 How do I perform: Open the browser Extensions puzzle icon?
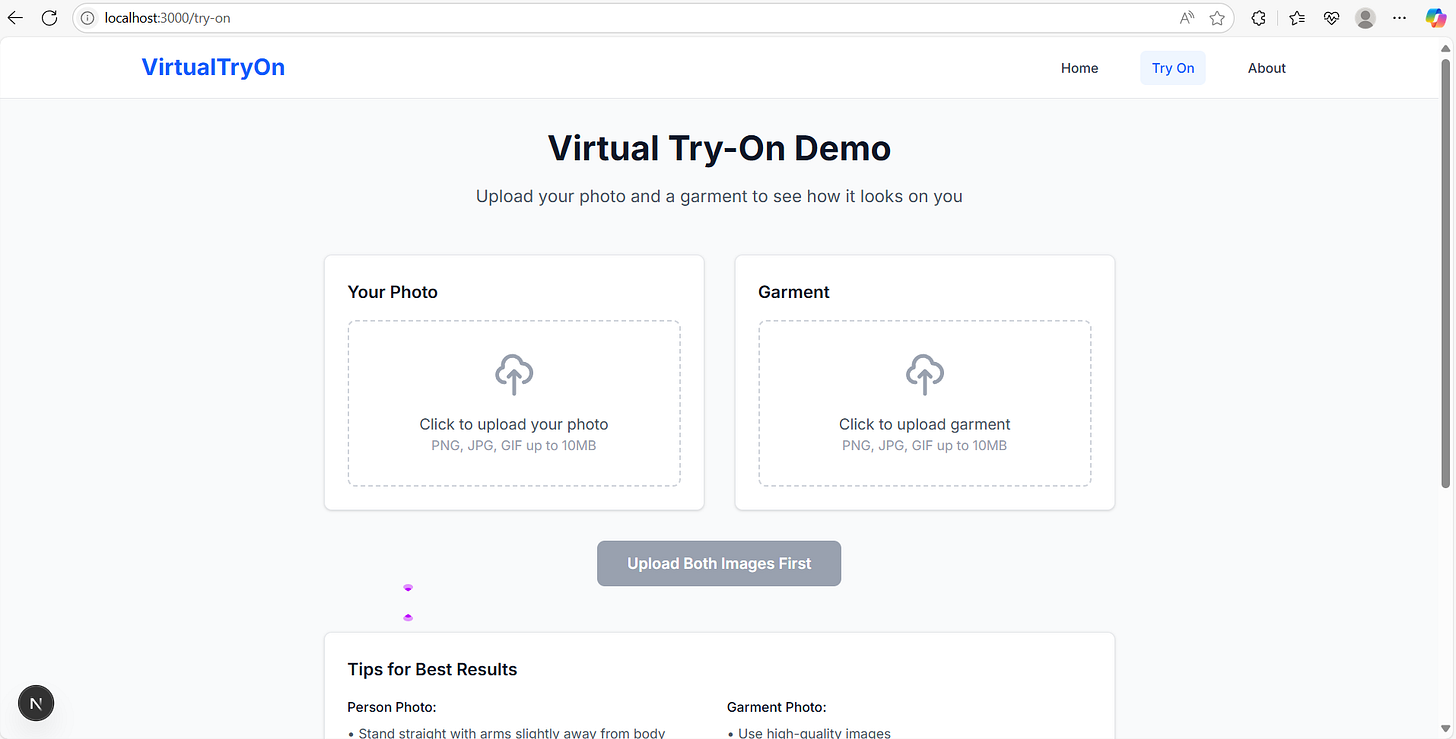click(1259, 18)
